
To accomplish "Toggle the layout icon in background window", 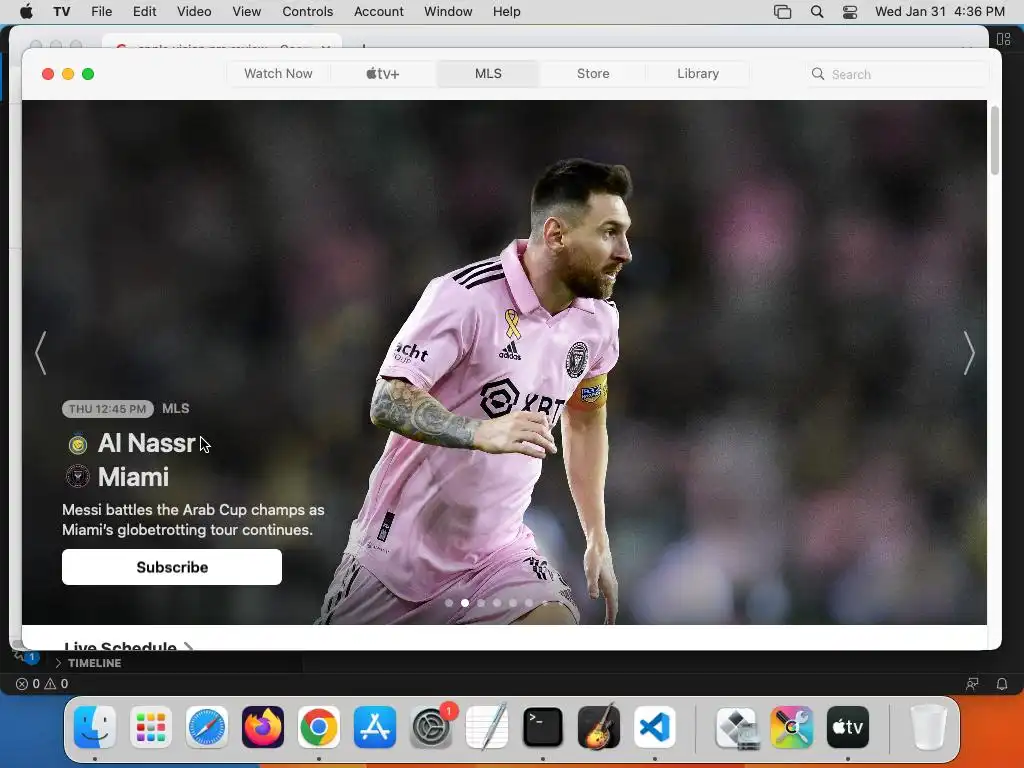I will coord(1004,39).
